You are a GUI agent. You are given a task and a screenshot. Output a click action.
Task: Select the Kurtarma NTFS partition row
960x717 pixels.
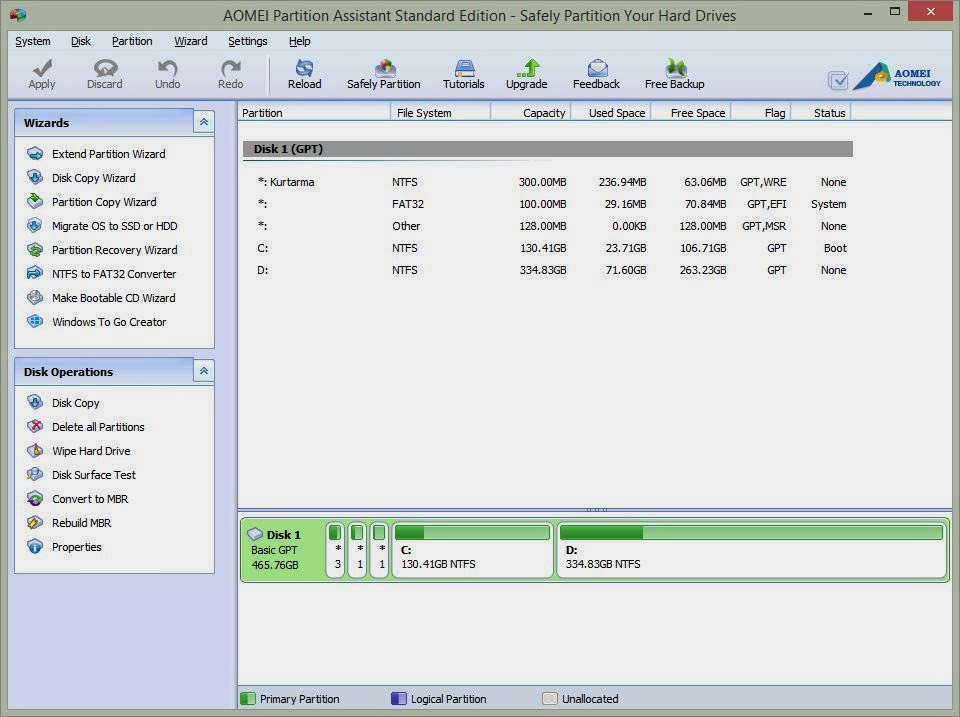(x=548, y=182)
